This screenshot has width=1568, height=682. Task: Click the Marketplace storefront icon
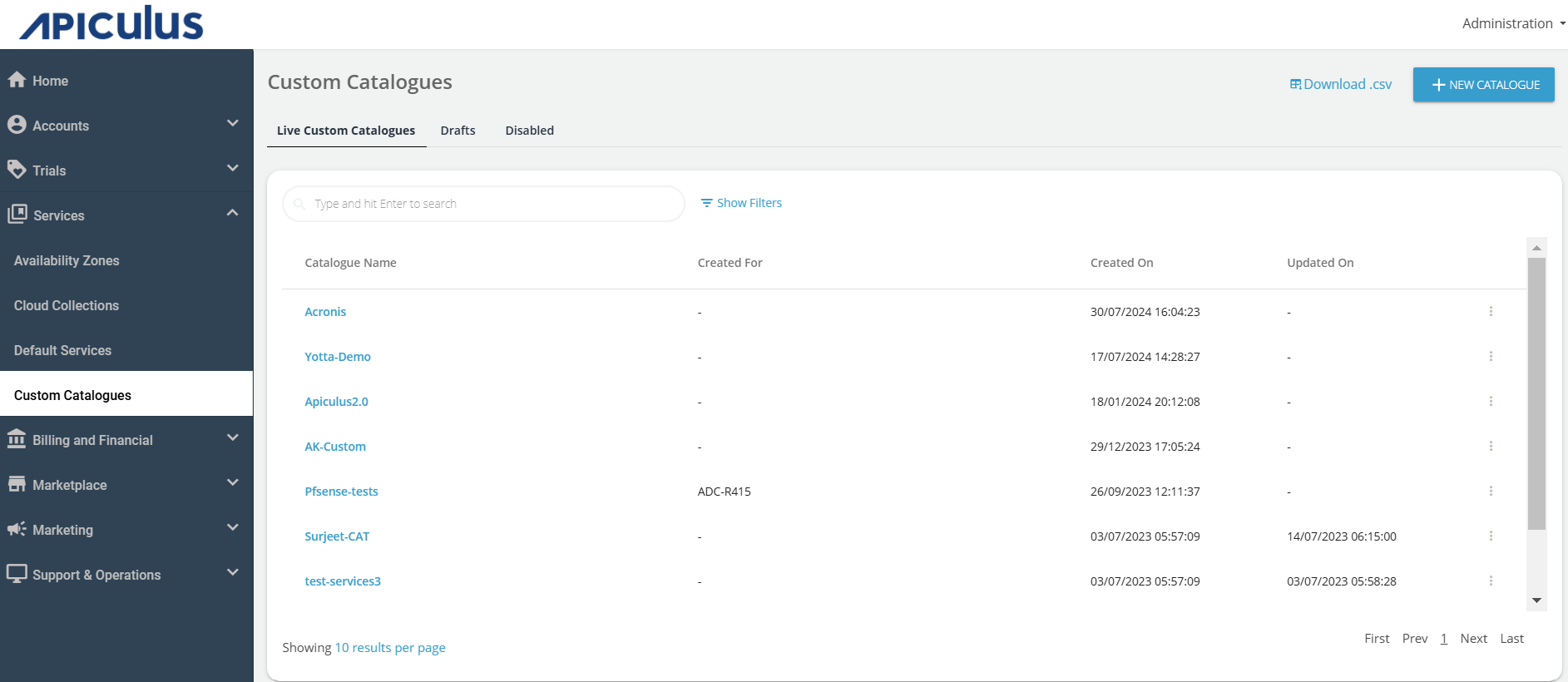coord(17,484)
